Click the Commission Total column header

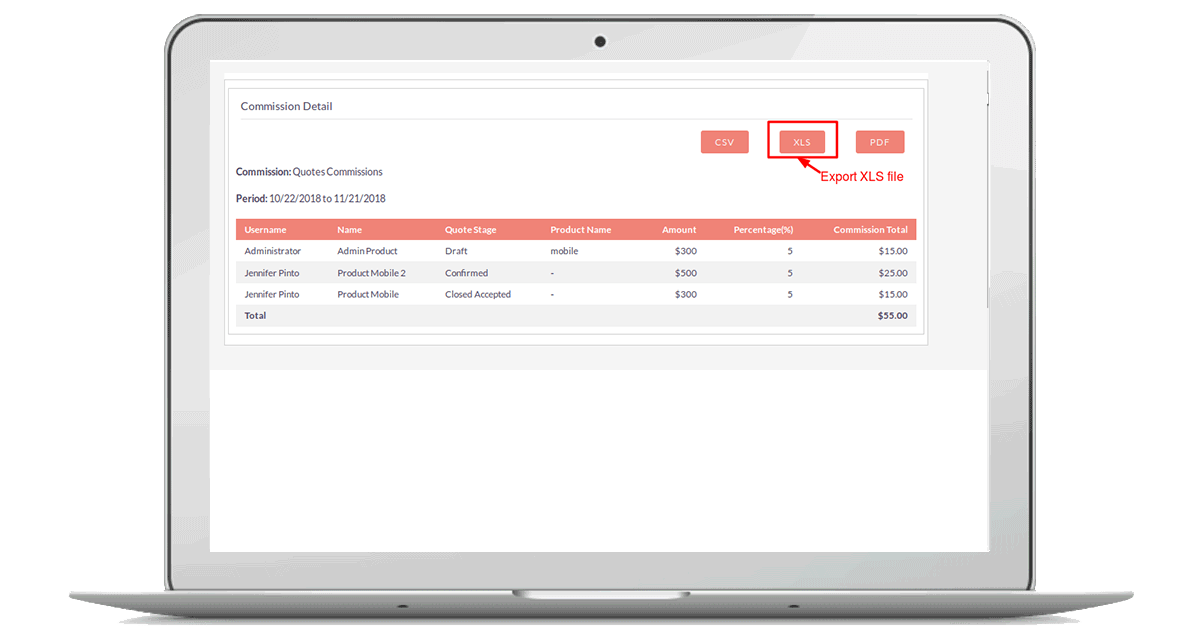[x=870, y=230]
